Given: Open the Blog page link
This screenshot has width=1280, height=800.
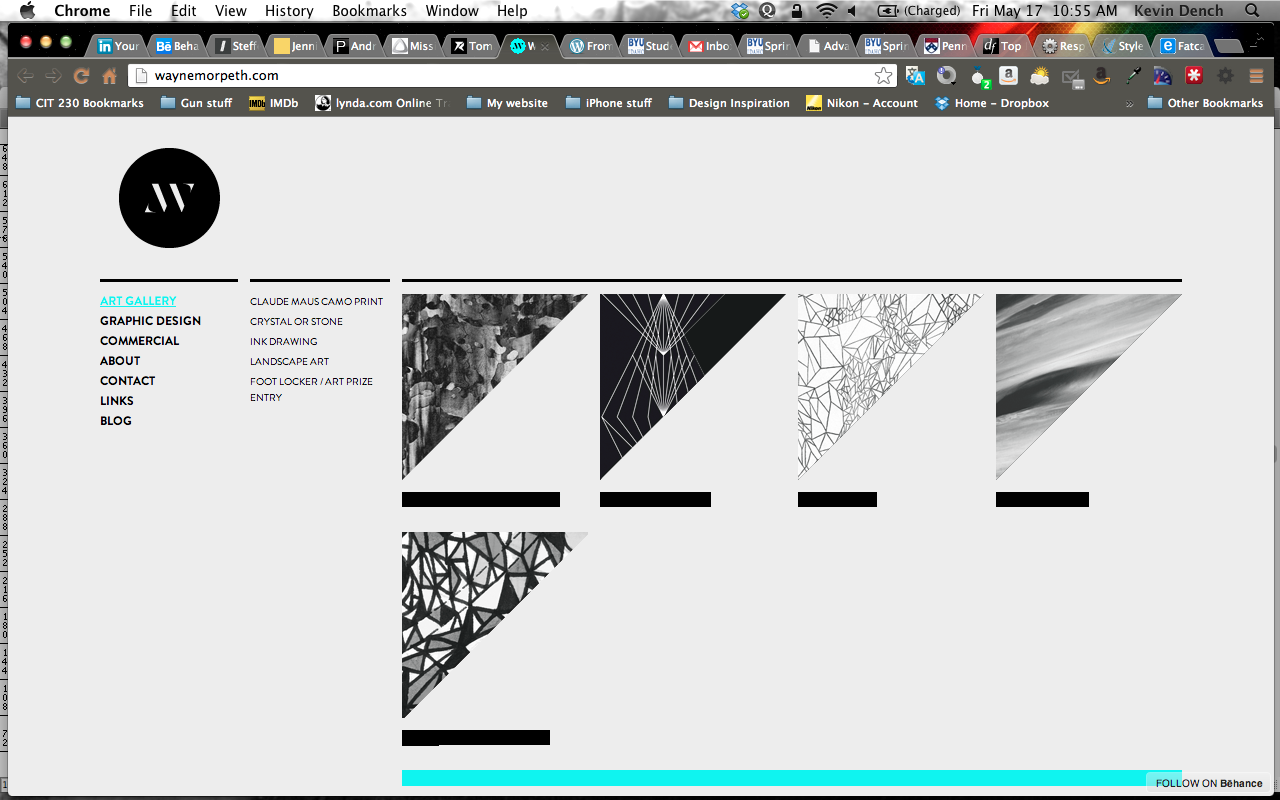Looking at the screenshot, I should pyautogui.click(x=116, y=421).
